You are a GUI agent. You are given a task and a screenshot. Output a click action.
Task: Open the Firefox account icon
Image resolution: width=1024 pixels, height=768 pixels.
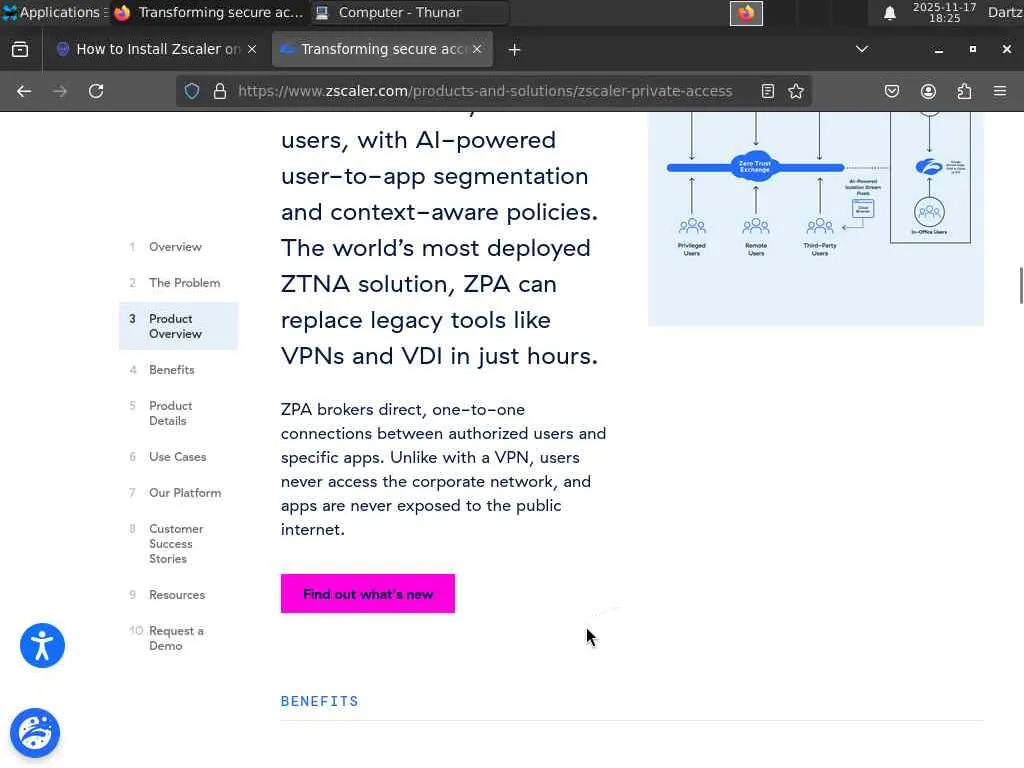(x=928, y=91)
